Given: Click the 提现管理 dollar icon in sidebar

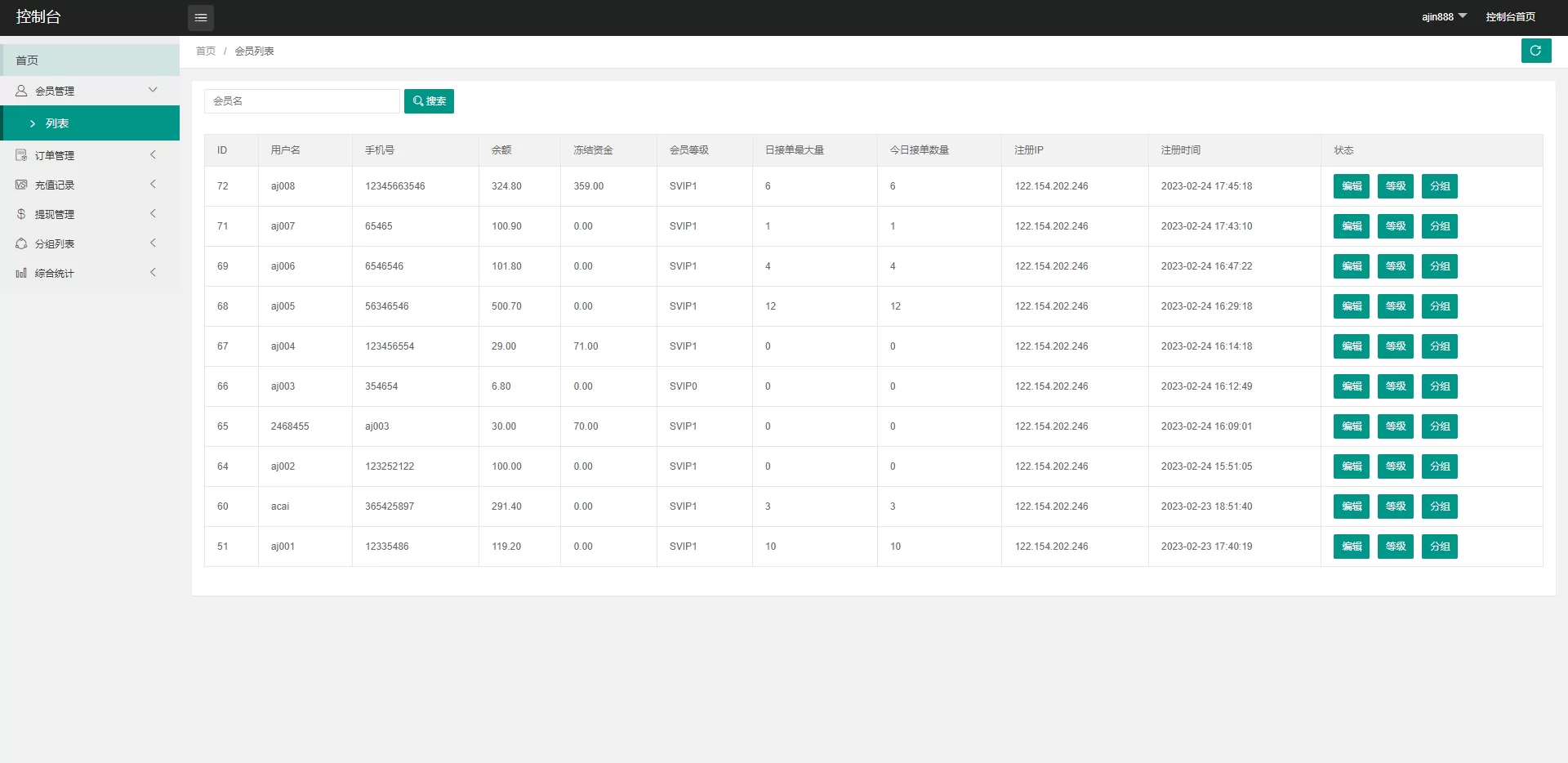Looking at the screenshot, I should click(21, 214).
